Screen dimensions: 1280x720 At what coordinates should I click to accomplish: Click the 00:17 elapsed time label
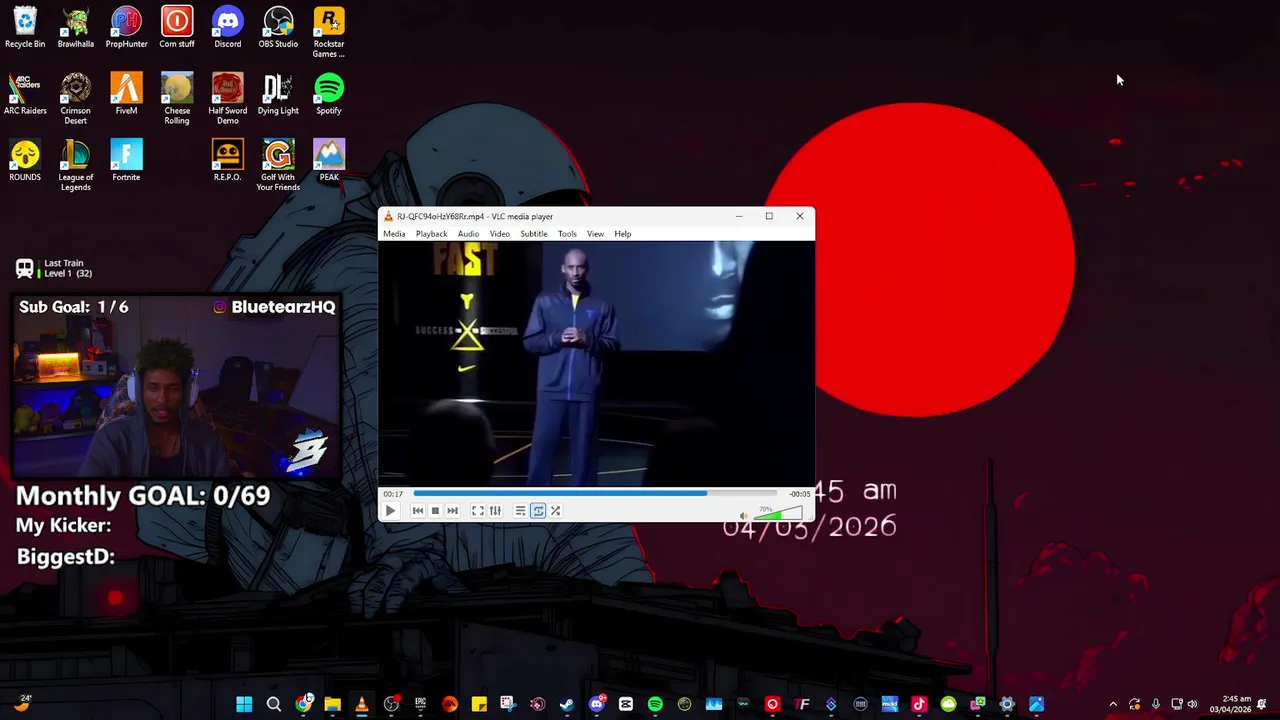coord(393,494)
